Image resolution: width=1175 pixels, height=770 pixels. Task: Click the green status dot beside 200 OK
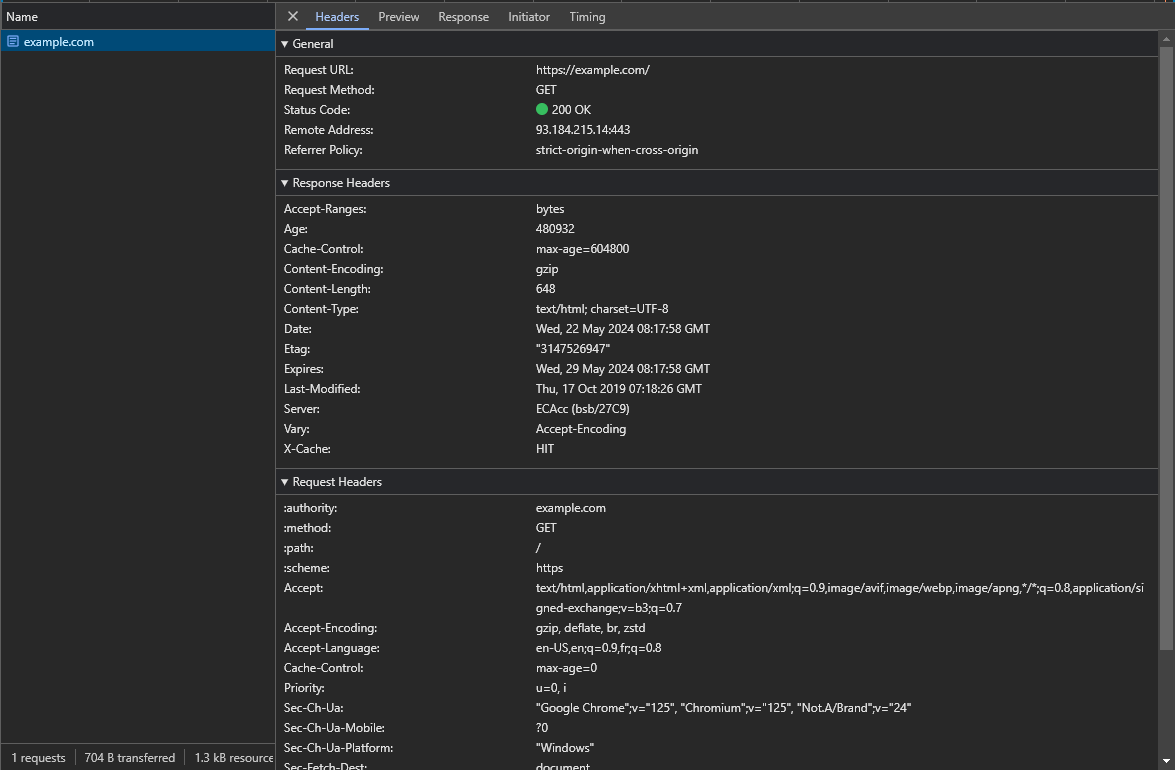pyautogui.click(x=542, y=110)
